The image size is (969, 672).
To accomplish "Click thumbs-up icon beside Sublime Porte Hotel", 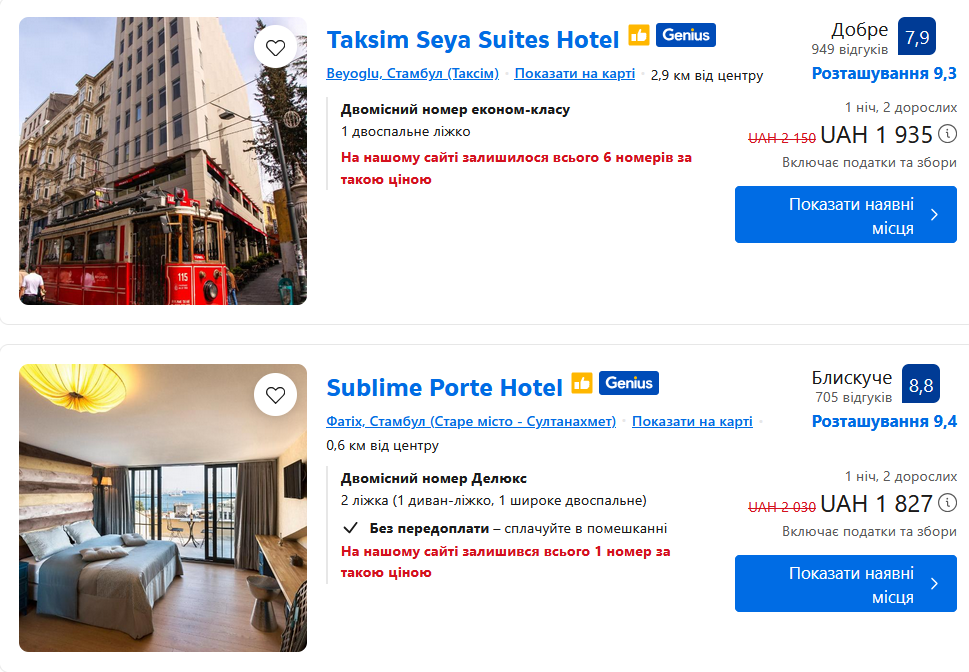I will click(582, 383).
